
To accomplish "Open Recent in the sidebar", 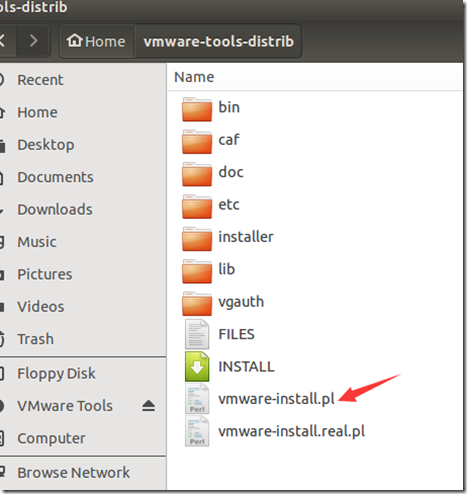I will pyautogui.click(x=40, y=80).
